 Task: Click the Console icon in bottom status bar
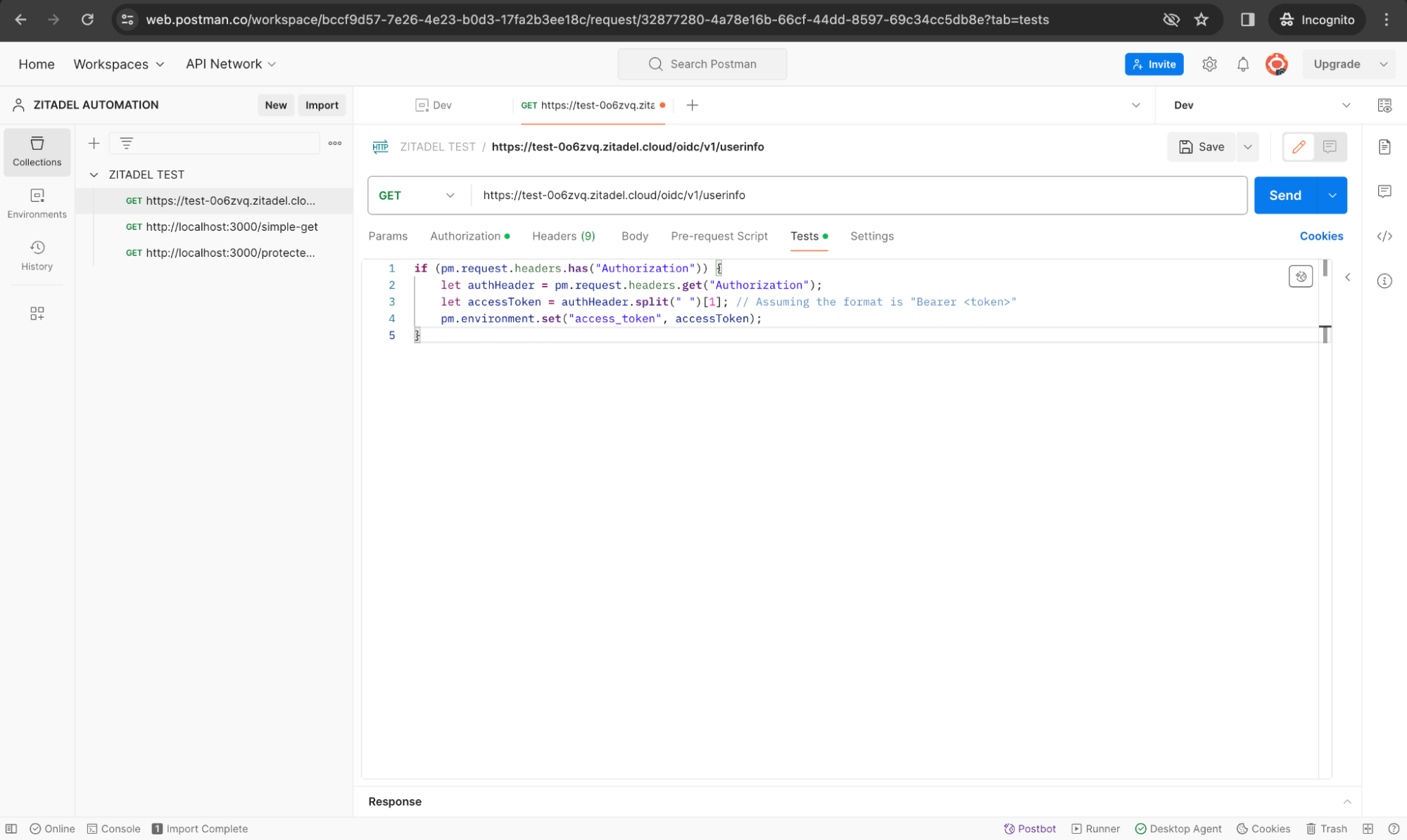tap(91, 828)
